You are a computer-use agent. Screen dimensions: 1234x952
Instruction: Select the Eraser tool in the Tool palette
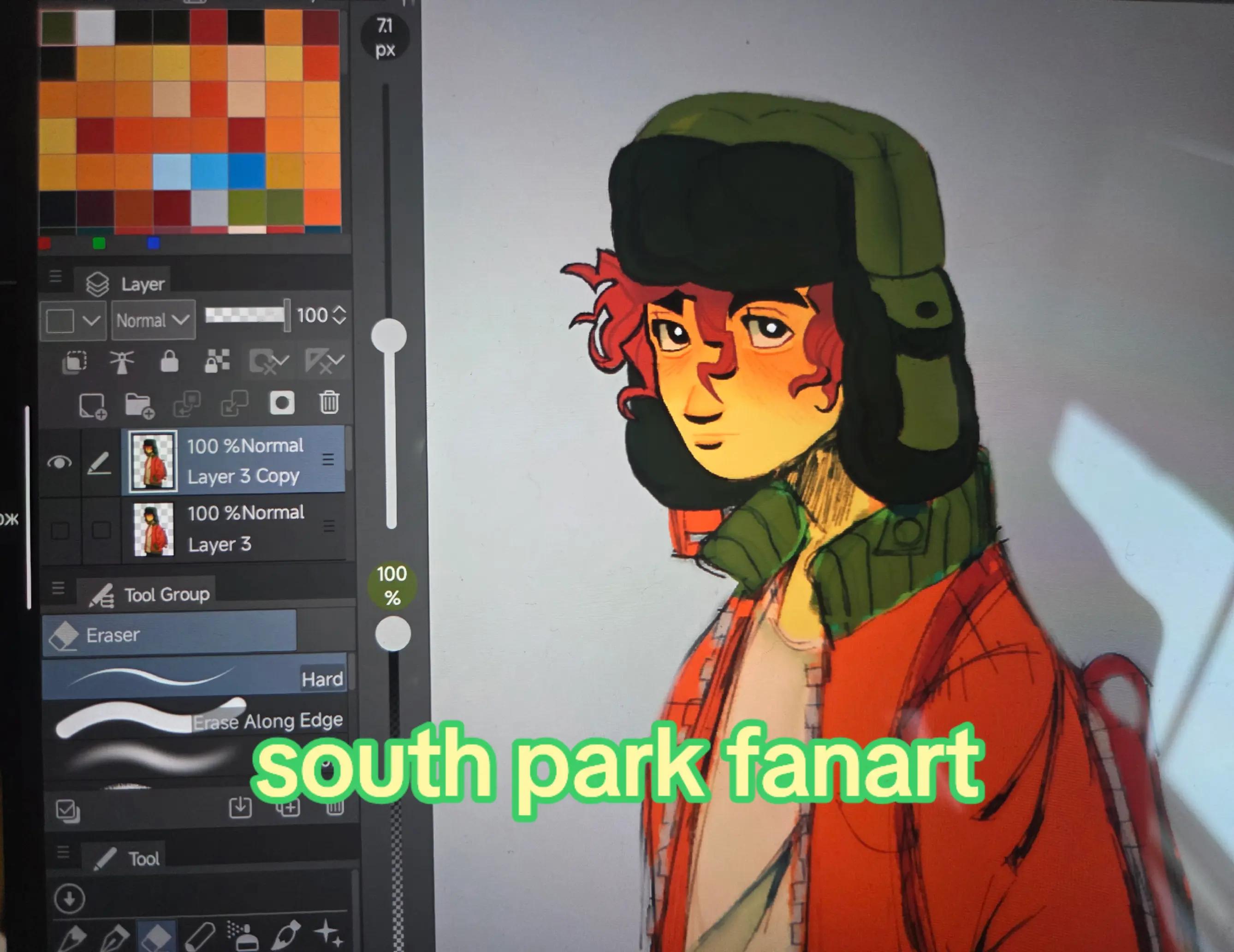click(x=156, y=936)
